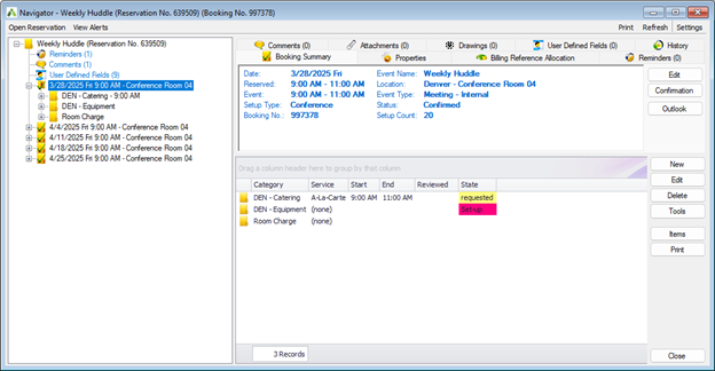The width and height of the screenshot is (715, 371).
Task: Click the Delete button
Action: [x=677, y=196]
